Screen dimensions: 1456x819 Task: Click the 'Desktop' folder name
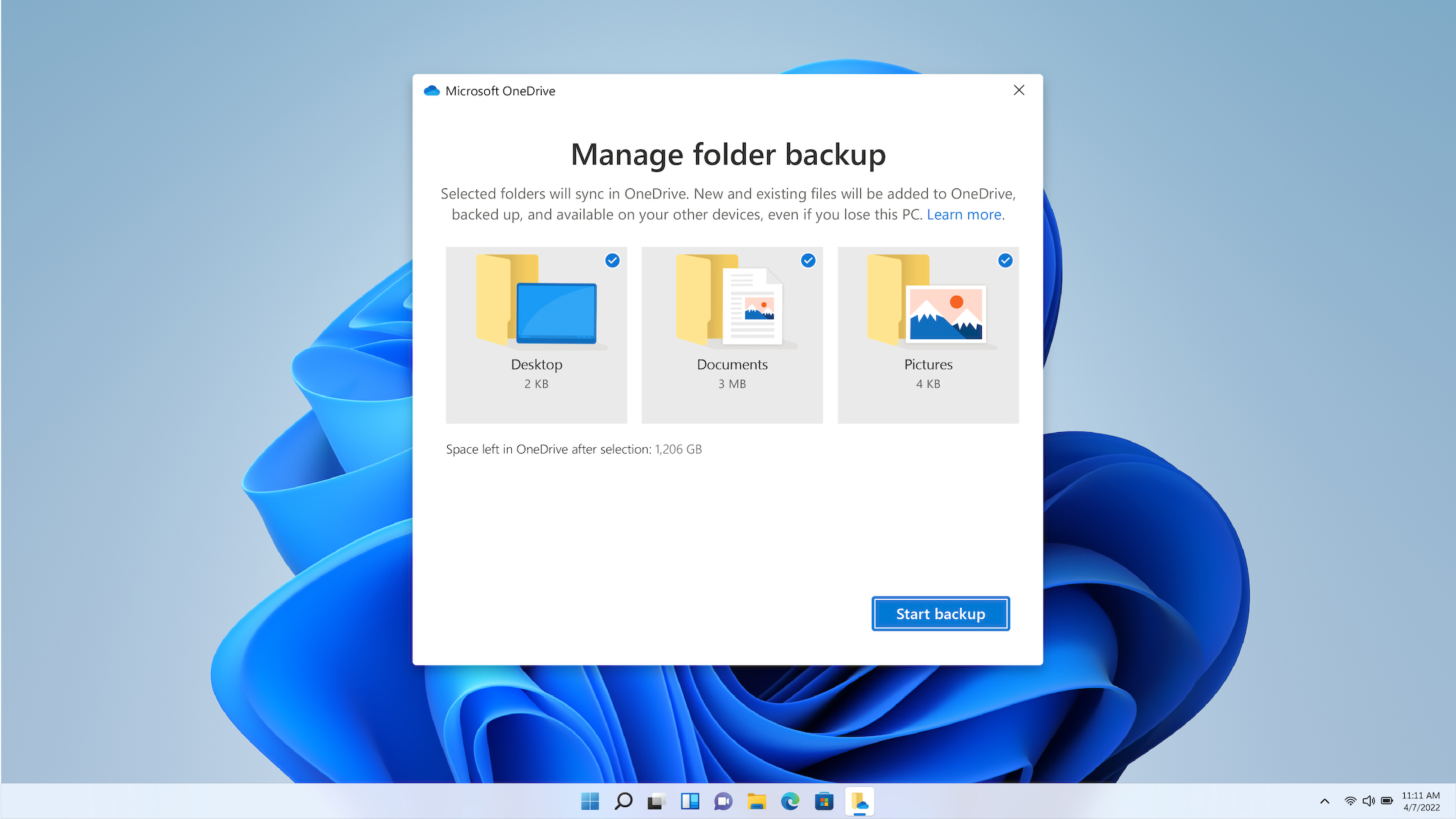(537, 365)
